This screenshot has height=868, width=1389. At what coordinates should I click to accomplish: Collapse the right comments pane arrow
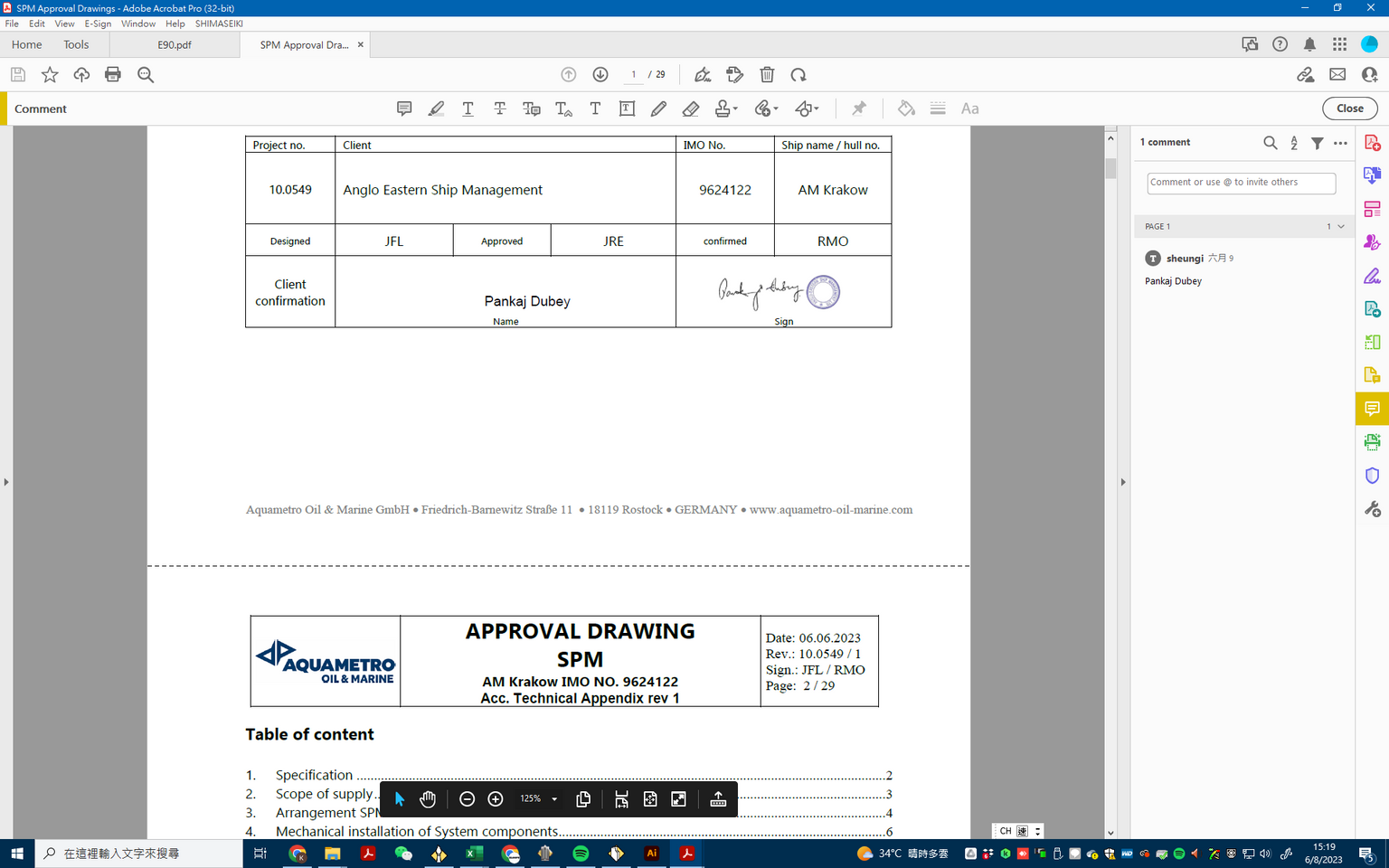point(1123,482)
